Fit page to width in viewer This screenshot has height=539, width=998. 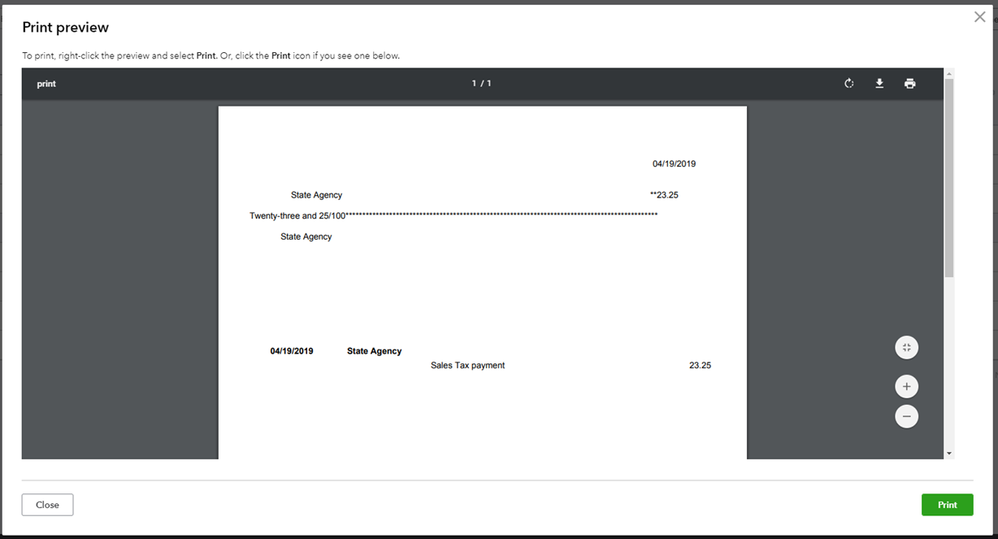[x=906, y=347]
